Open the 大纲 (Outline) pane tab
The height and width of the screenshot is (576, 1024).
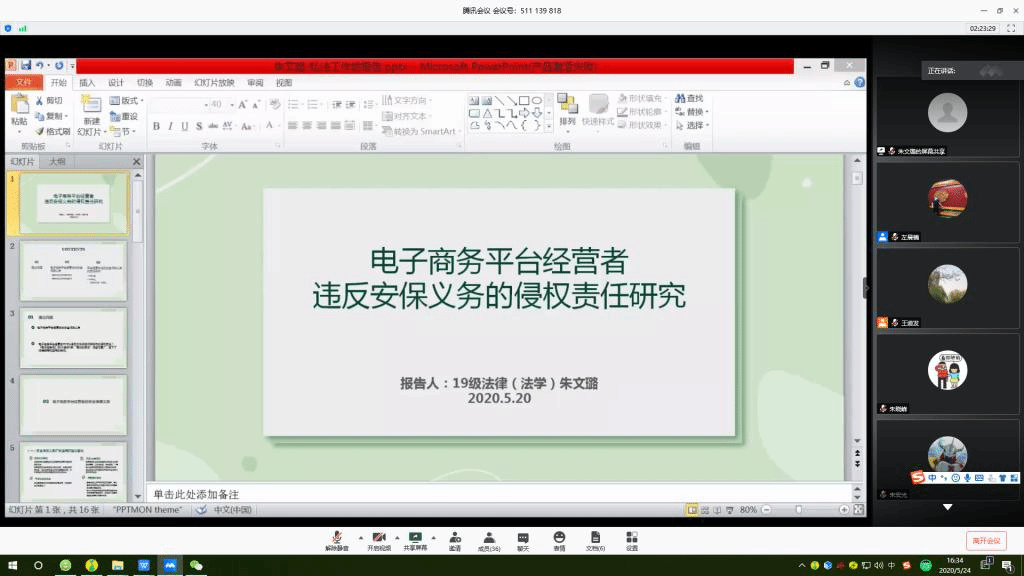tap(58, 161)
